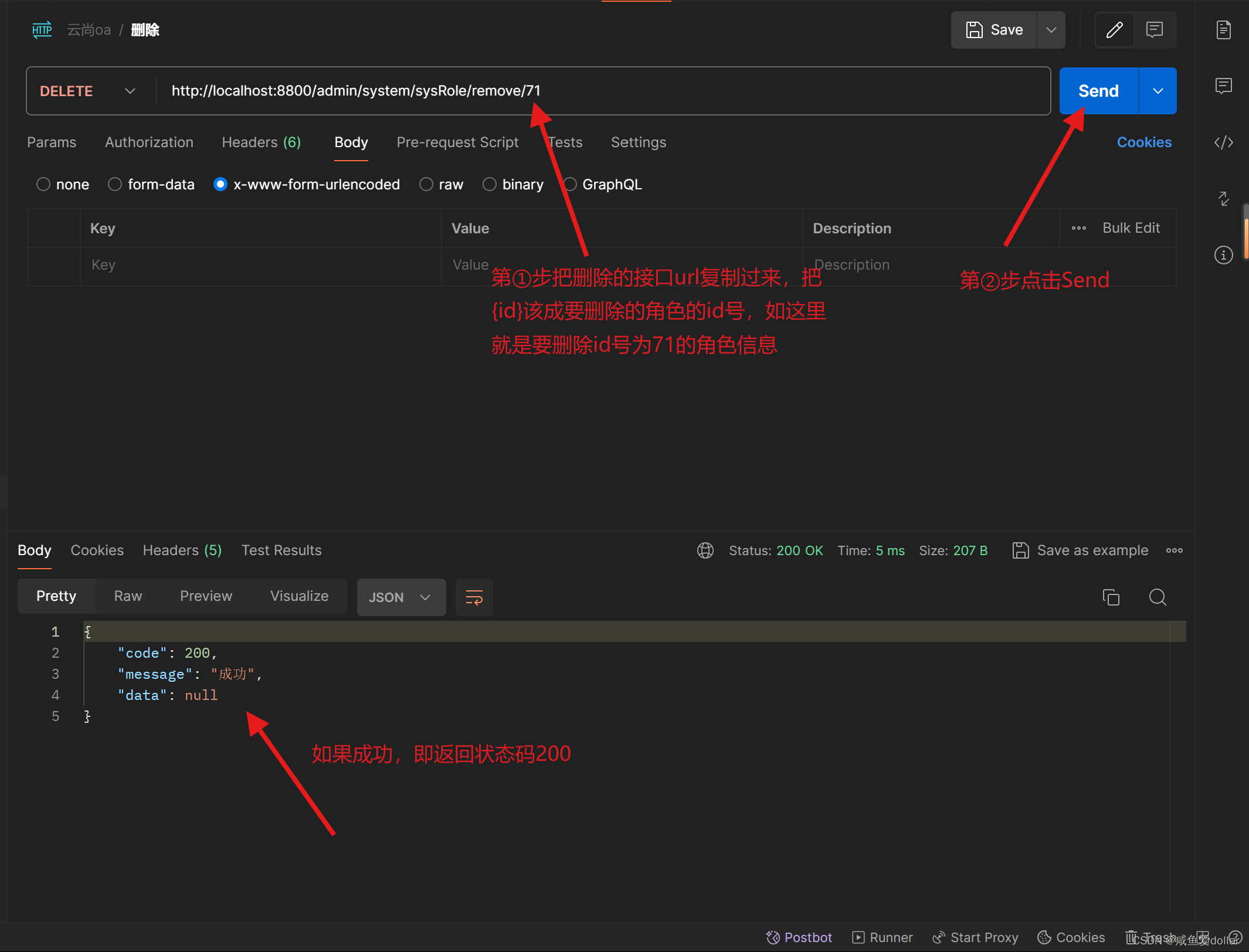Click the Key input cell
The height and width of the screenshot is (952, 1249).
260,266
